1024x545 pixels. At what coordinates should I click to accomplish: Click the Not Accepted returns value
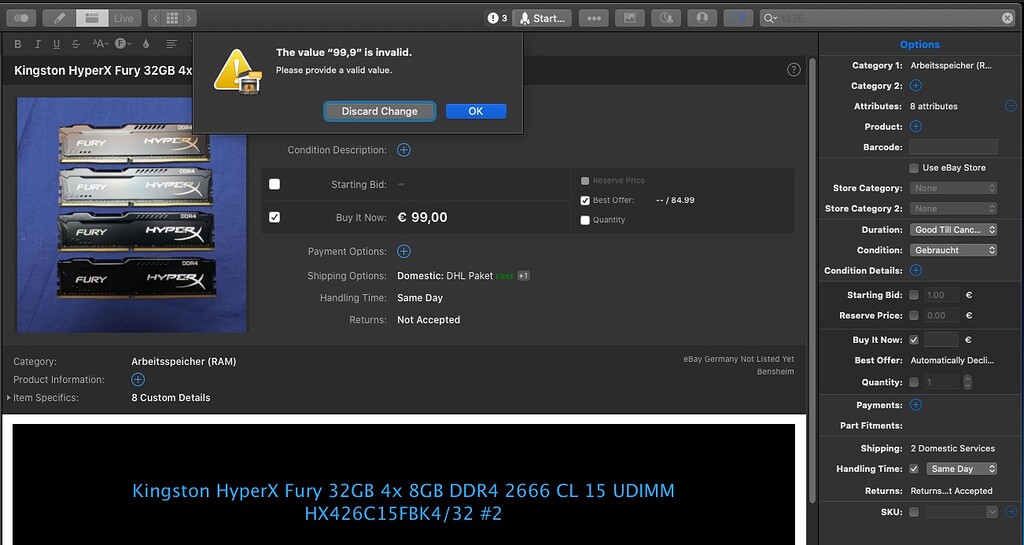428,320
